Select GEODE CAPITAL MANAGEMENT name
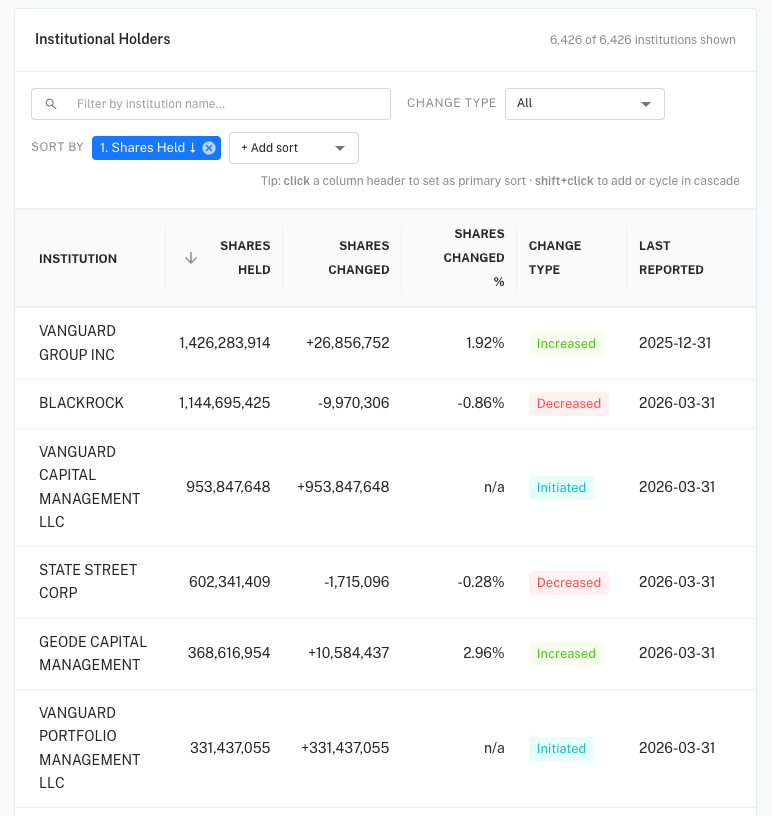 click(93, 654)
